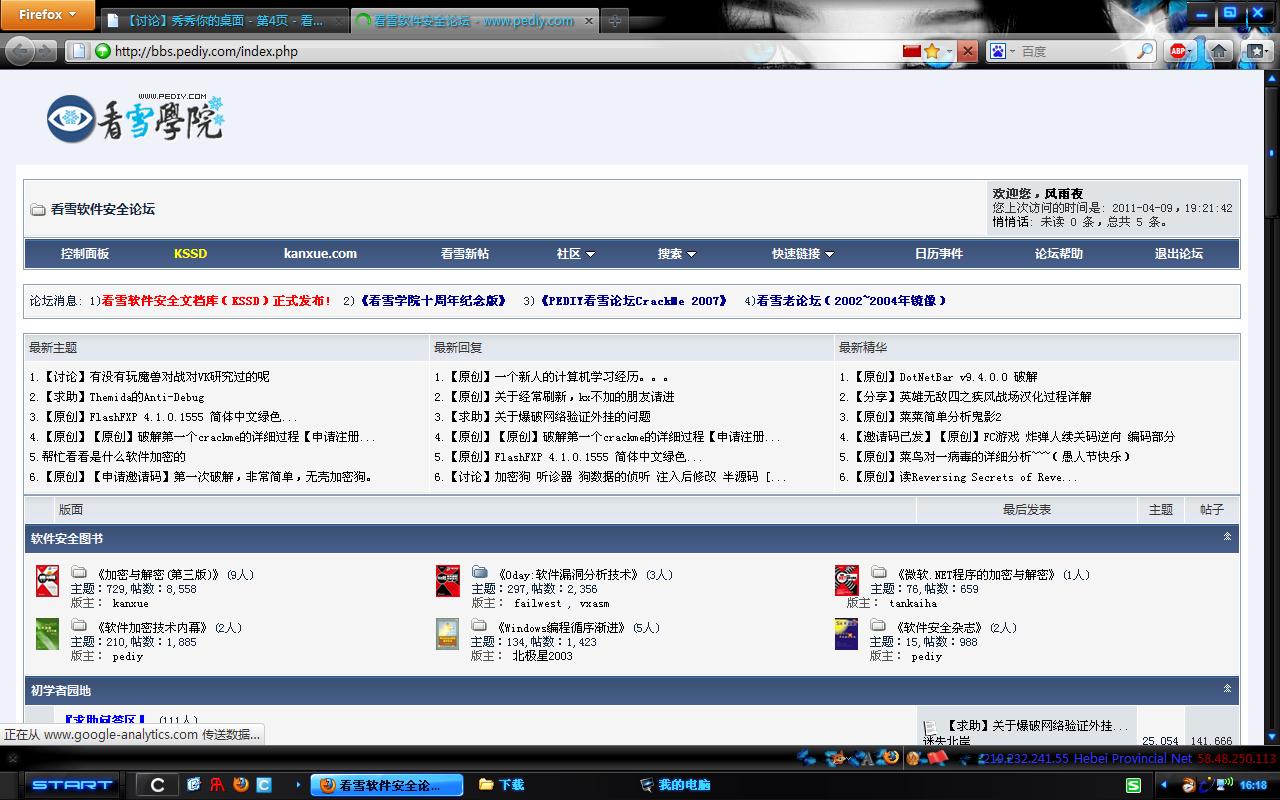
Task: Open the 控制面板 menu item
Action: click(x=85, y=254)
